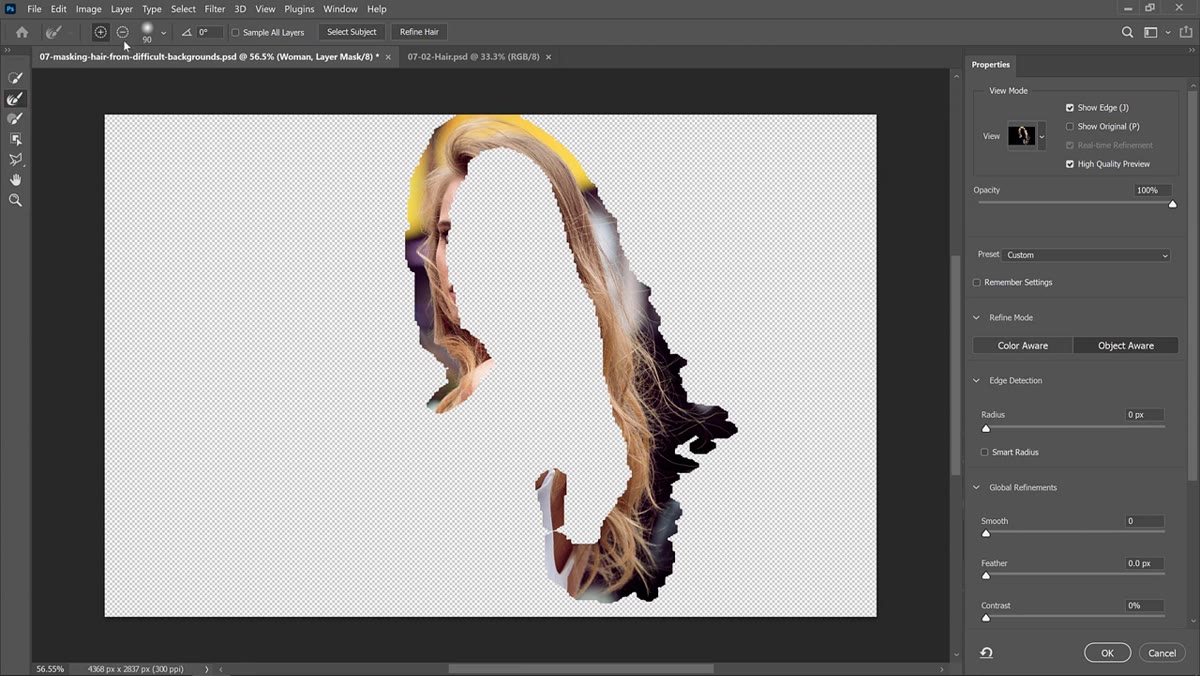
Task: Enable Smart Radius checkbox
Action: point(985,452)
